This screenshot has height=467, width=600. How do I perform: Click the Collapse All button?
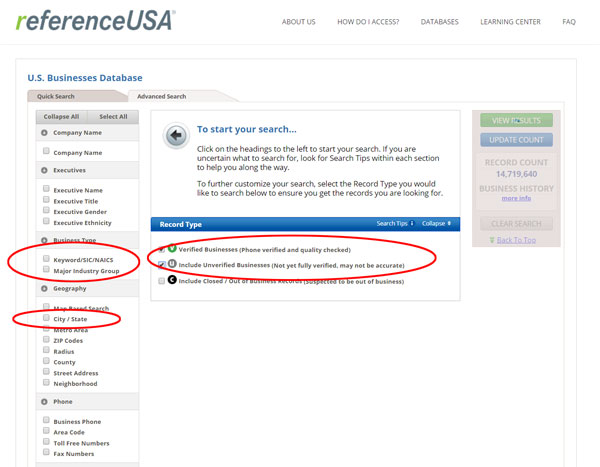point(61,117)
